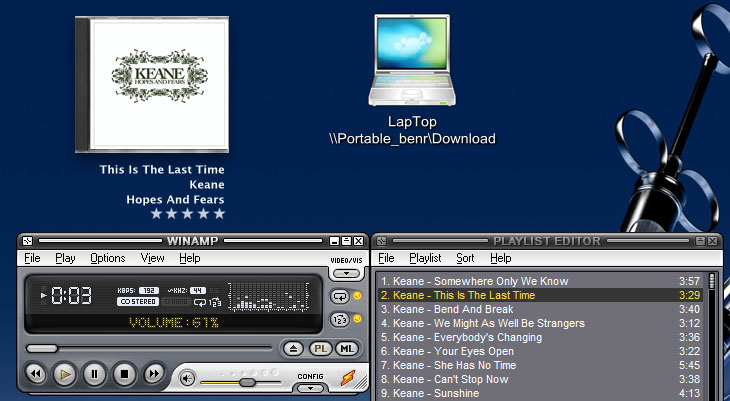Click the yellow repeat status light
The image size is (730, 401).
click(358, 295)
